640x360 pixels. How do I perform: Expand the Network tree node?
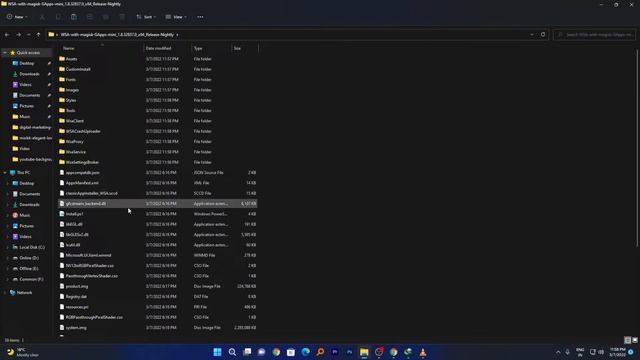click(5, 293)
